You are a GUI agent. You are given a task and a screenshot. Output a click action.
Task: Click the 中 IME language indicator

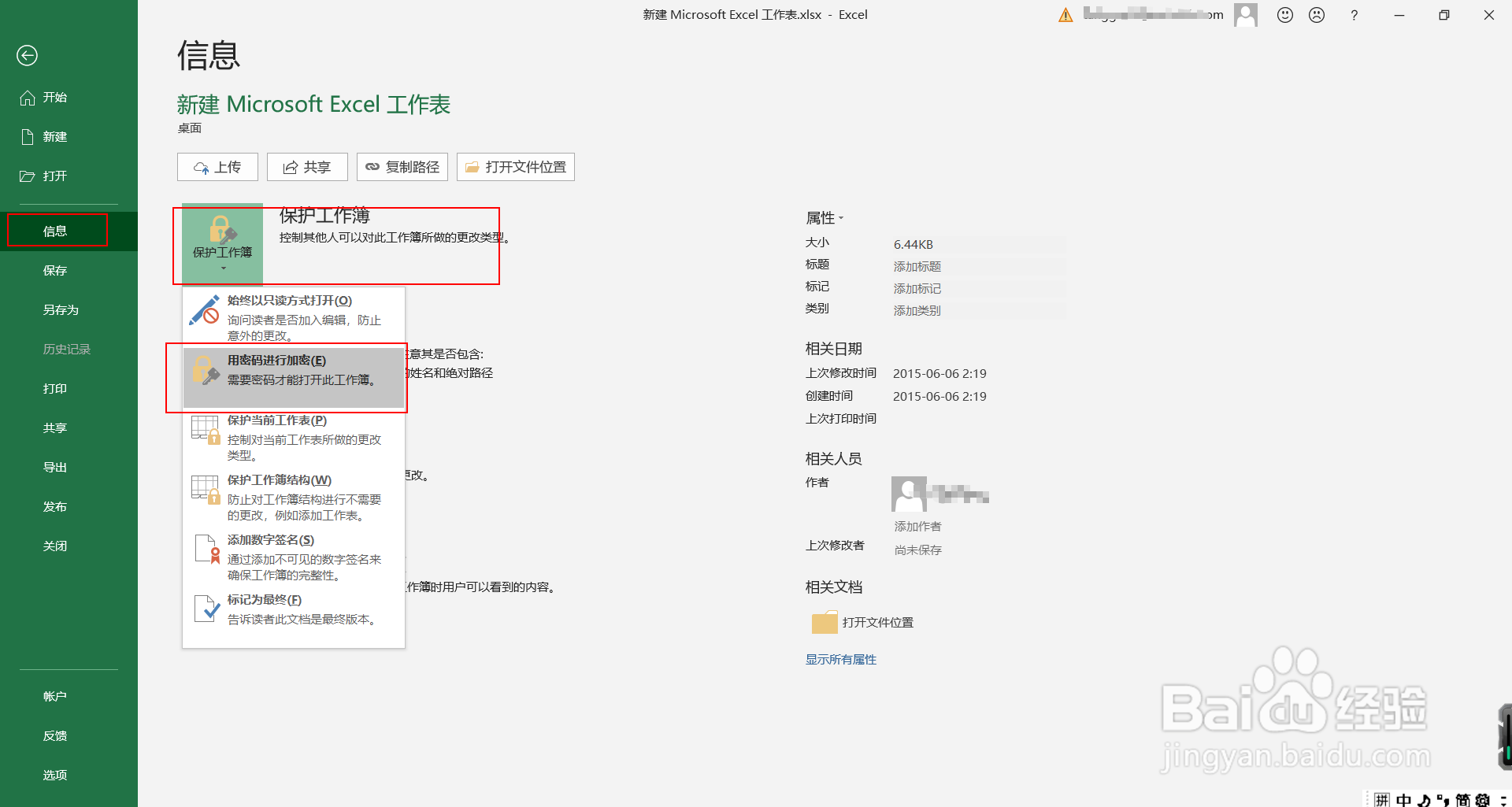pos(1404,800)
